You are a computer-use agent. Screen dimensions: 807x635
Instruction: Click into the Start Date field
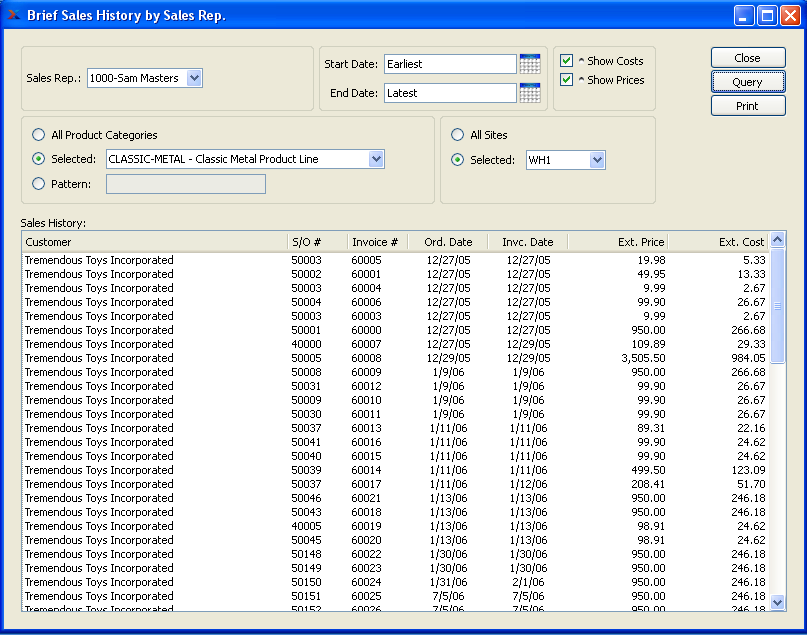point(449,64)
